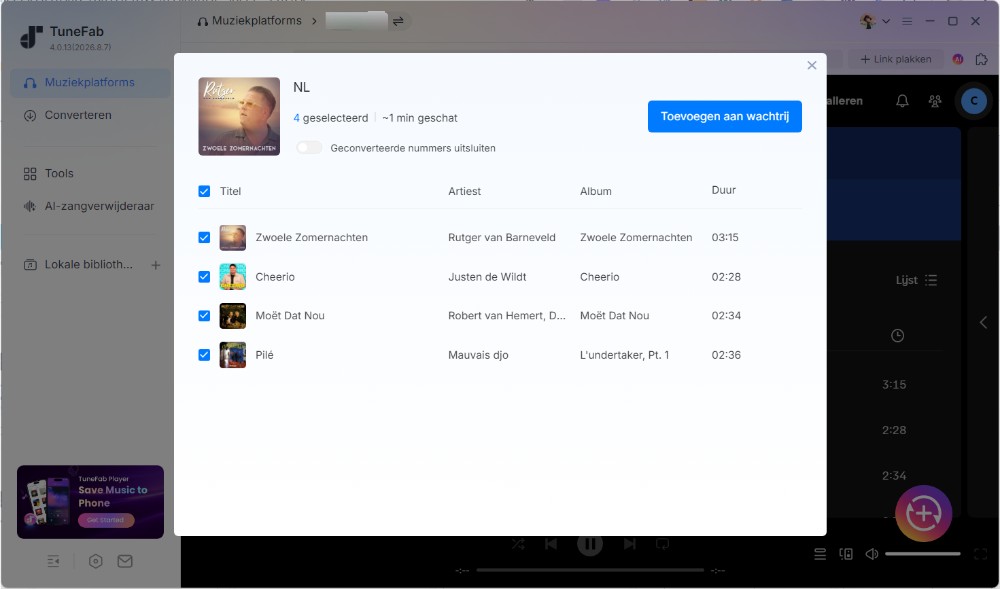Switch the Lijst view option

916,280
